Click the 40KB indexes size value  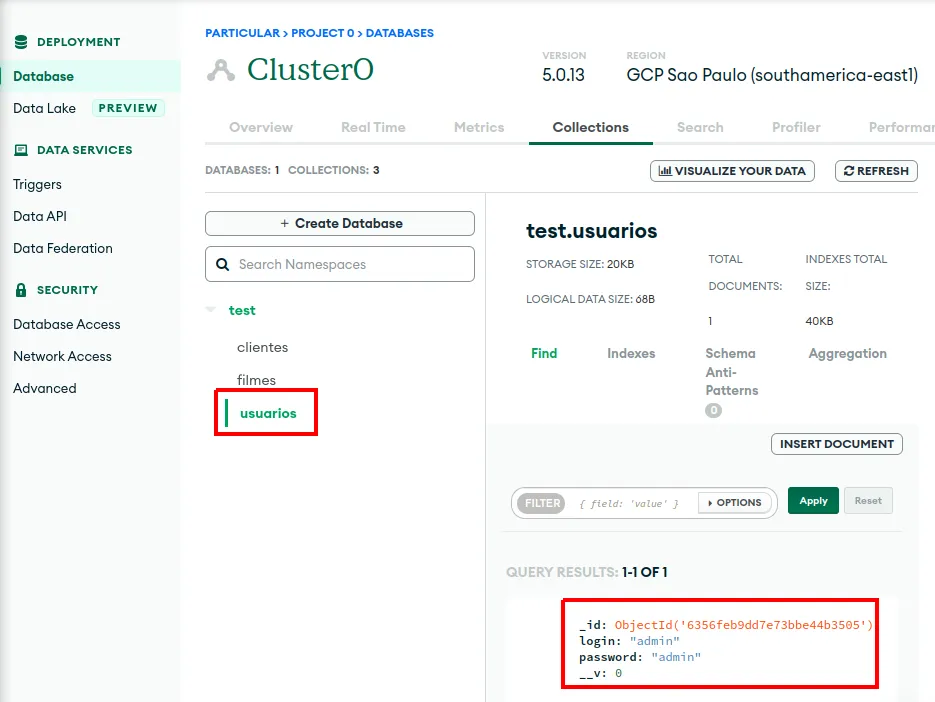(x=819, y=321)
